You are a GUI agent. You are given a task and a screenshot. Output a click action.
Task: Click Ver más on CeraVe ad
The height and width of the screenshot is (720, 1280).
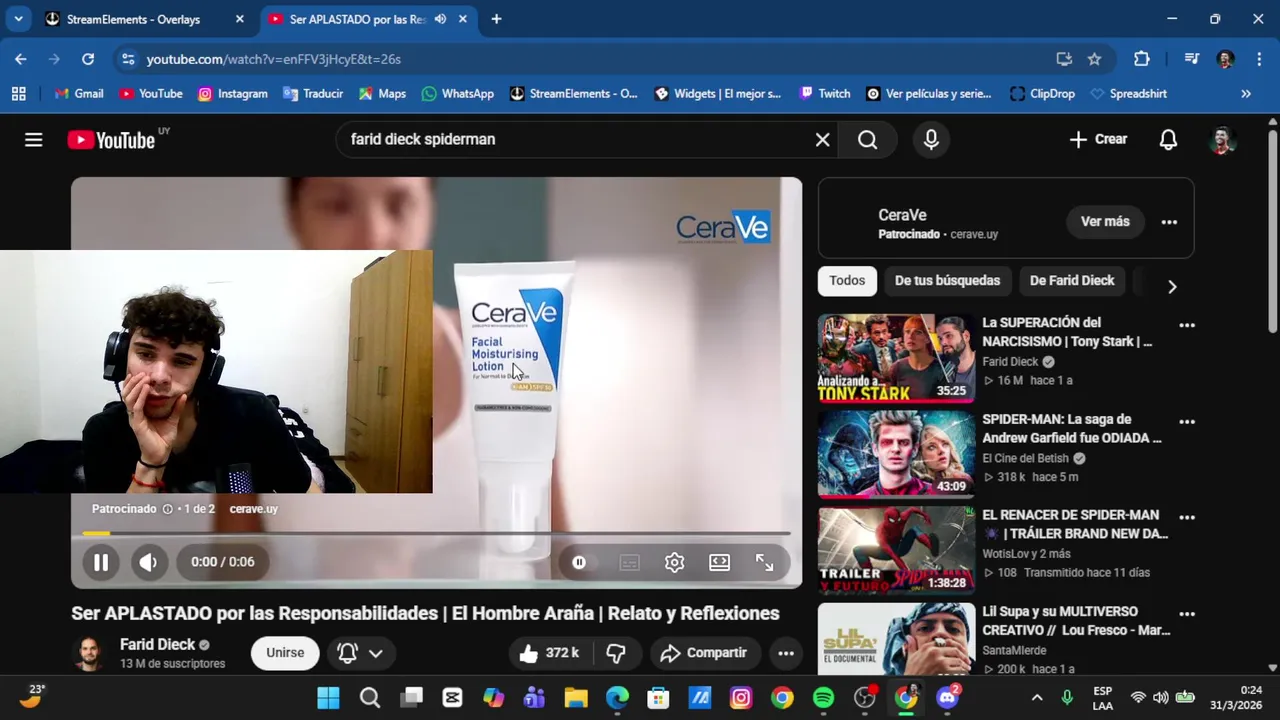pyautogui.click(x=1105, y=222)
